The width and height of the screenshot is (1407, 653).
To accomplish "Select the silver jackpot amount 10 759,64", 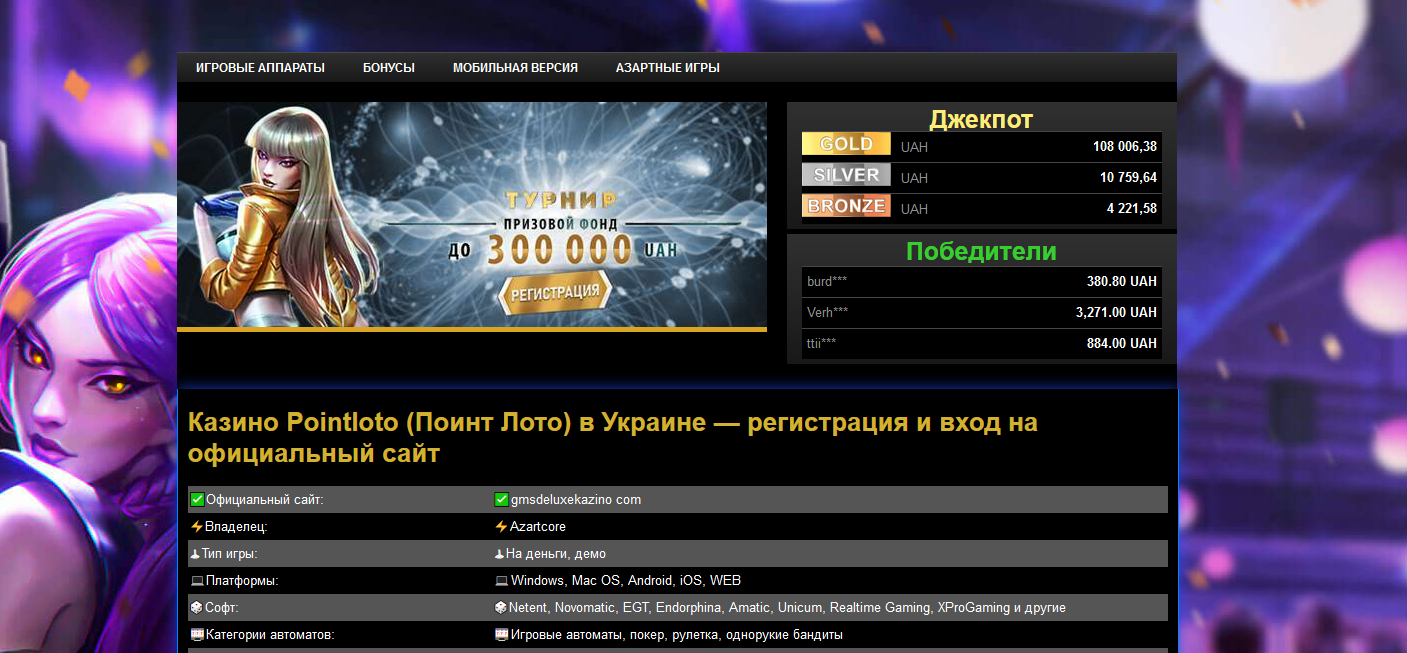I will tap(1128, 178).
